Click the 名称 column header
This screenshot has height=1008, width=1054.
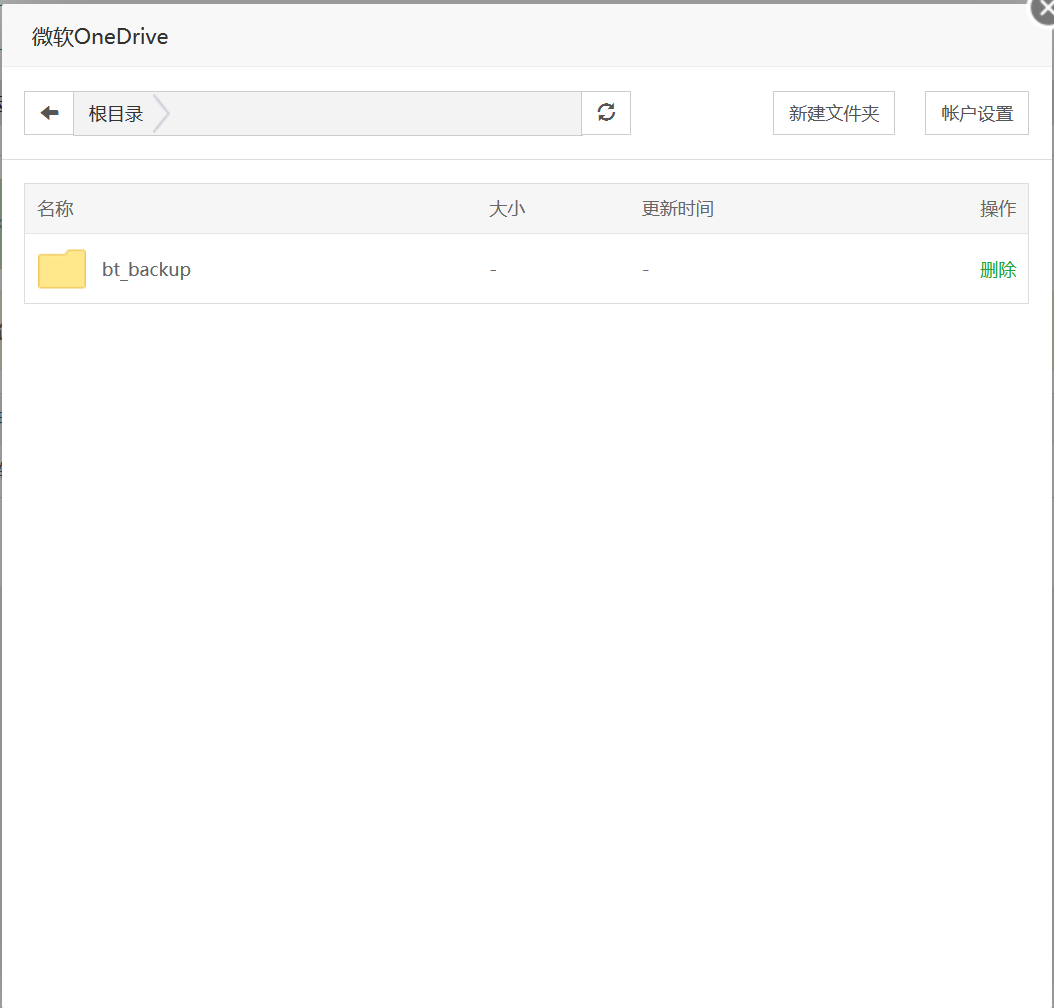point(55,208)
